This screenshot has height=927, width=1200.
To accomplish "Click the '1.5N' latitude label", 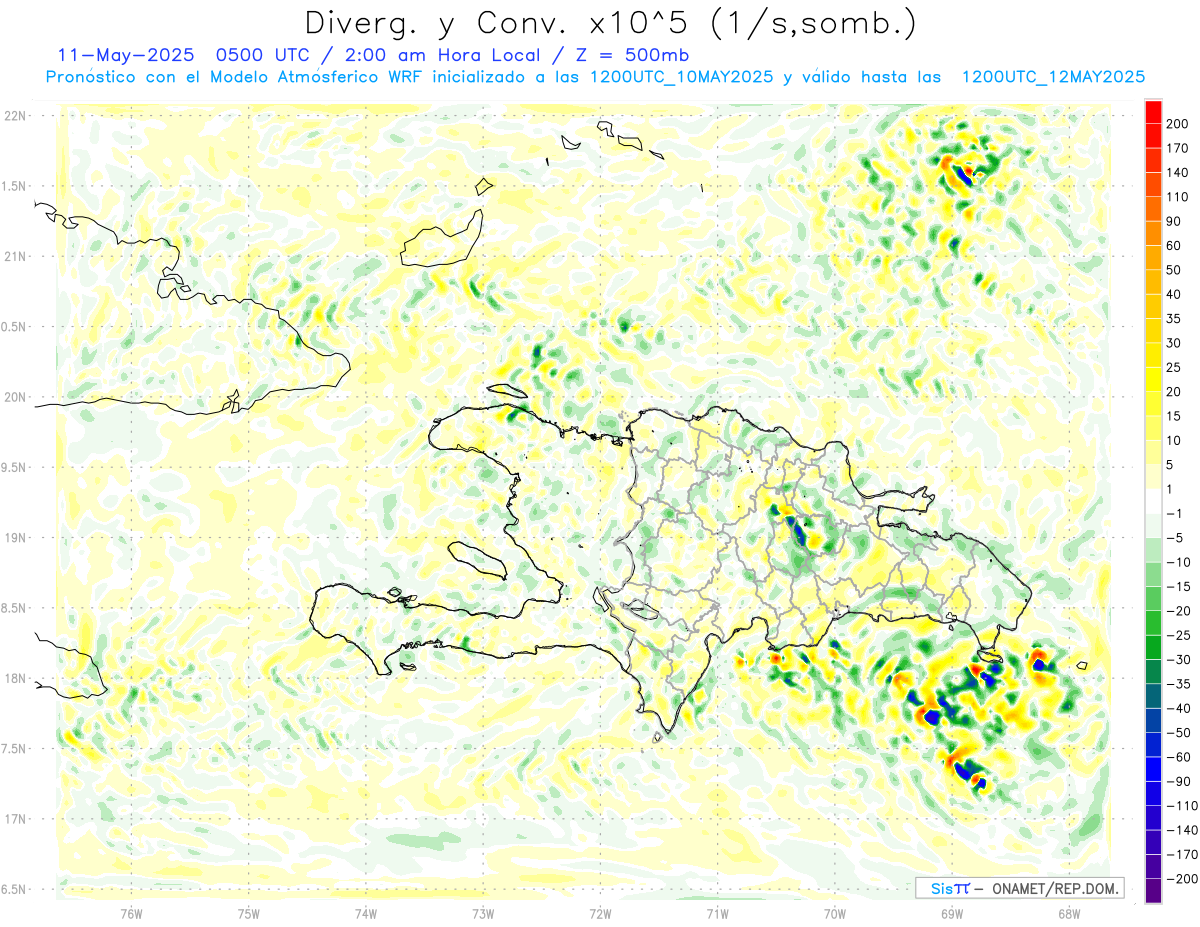I will point(15,186).
